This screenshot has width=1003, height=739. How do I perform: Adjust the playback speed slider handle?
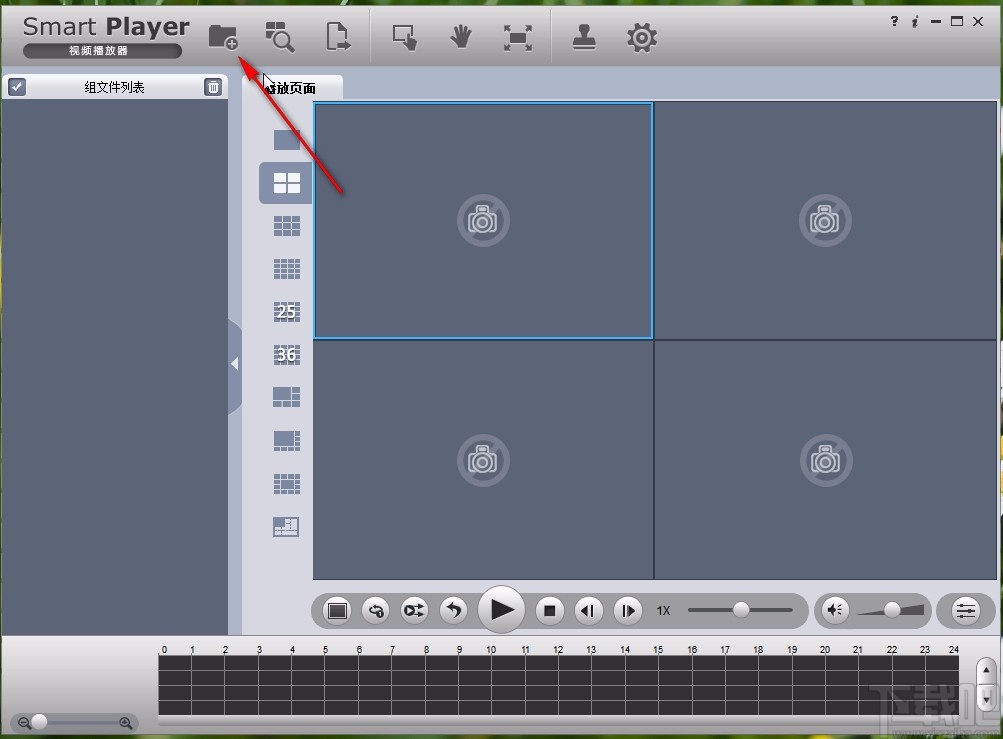pos(741,609)
